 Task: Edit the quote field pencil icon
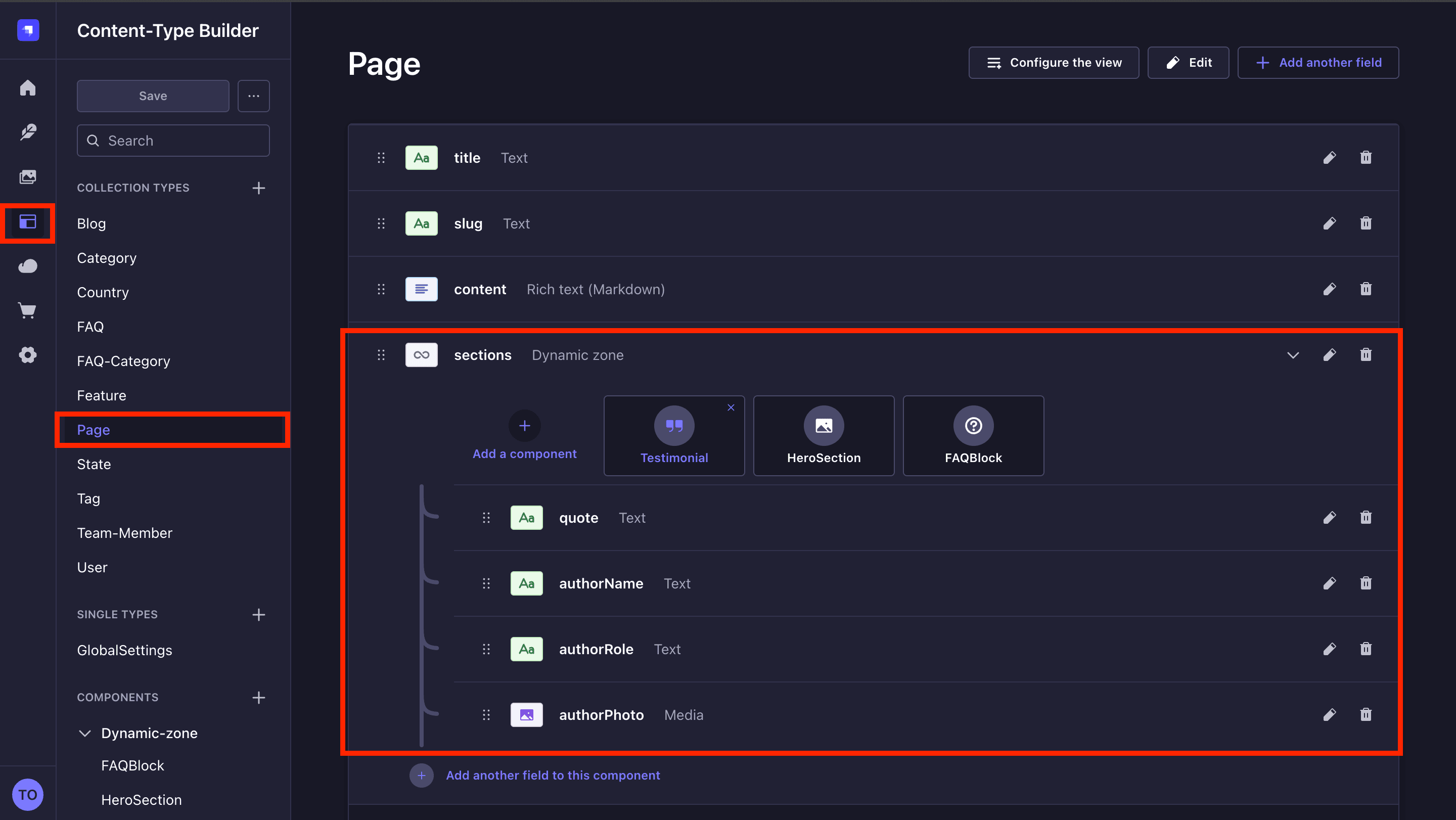(1330, 518)
